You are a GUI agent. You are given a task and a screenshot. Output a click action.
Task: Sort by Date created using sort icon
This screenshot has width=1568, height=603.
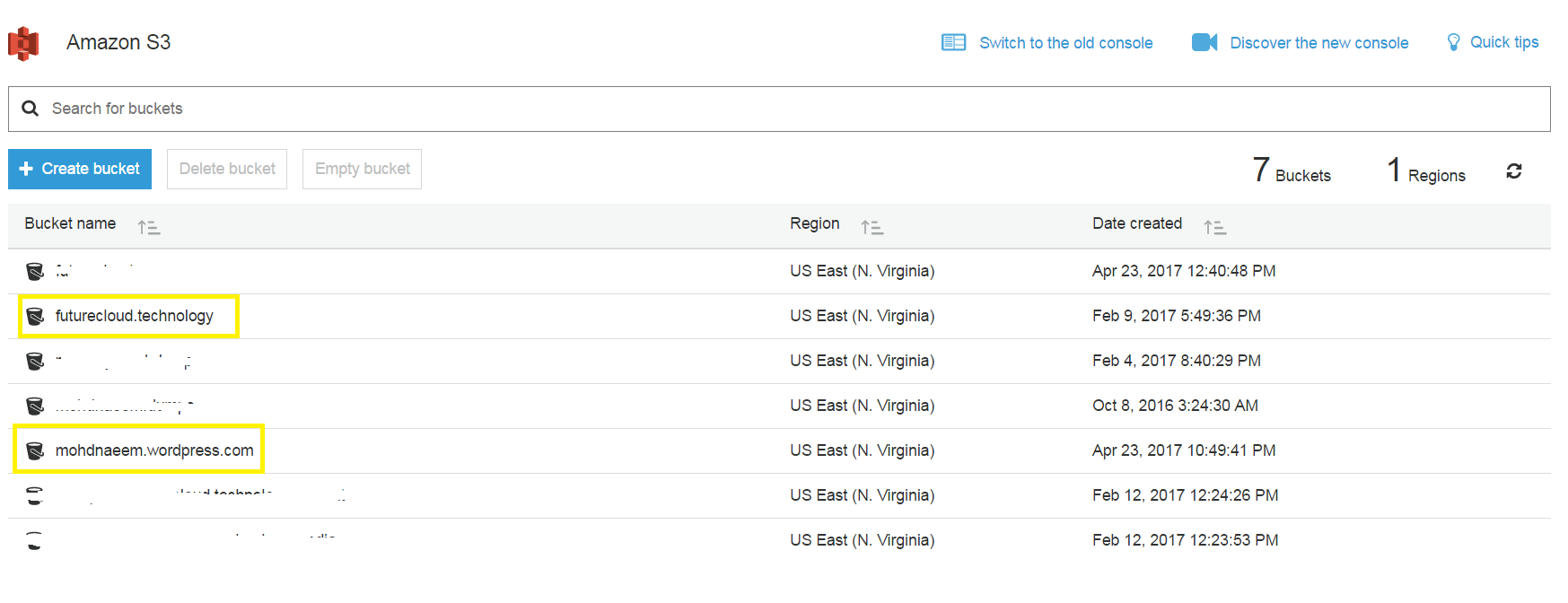1215,227
